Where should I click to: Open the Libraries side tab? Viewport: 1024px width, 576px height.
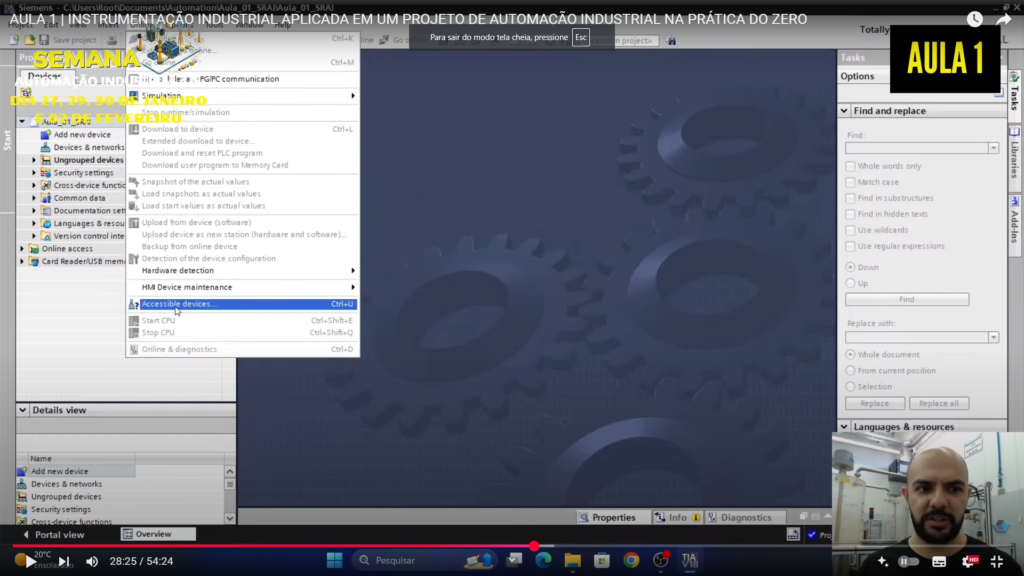pyautogui.click(x=1015, y=153)
